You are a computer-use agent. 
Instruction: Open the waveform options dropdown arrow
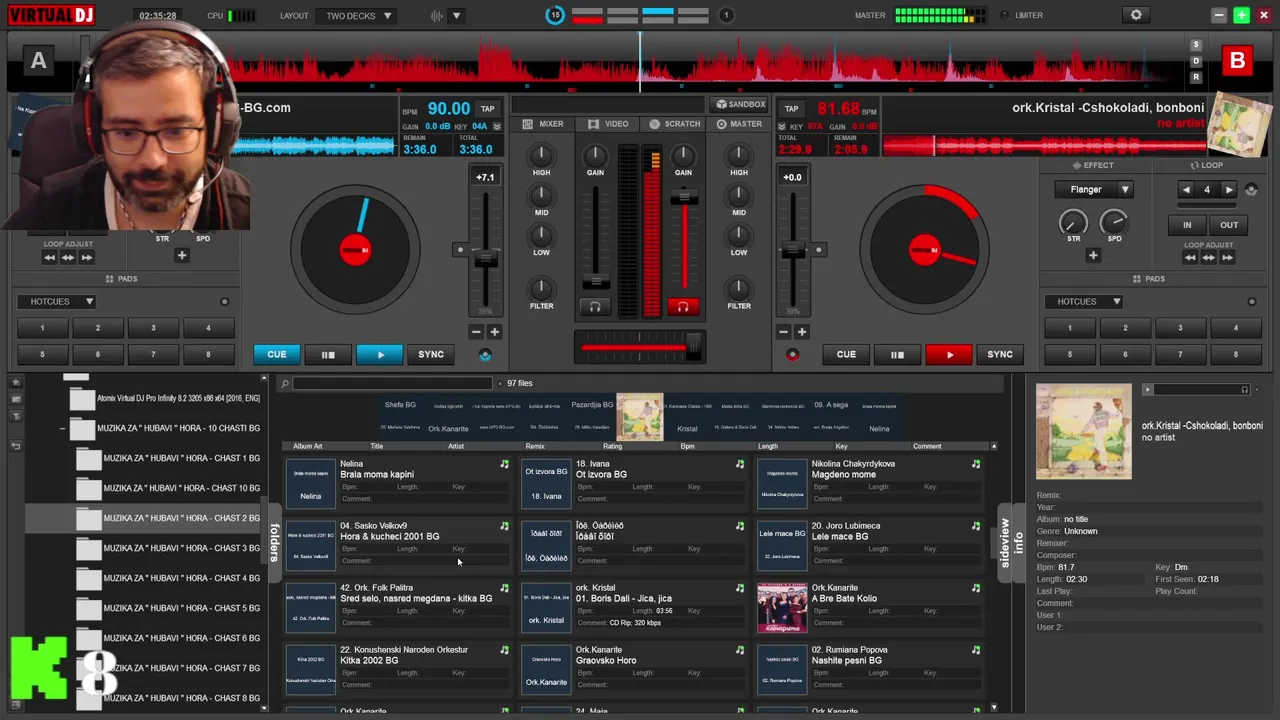point(457,16)
